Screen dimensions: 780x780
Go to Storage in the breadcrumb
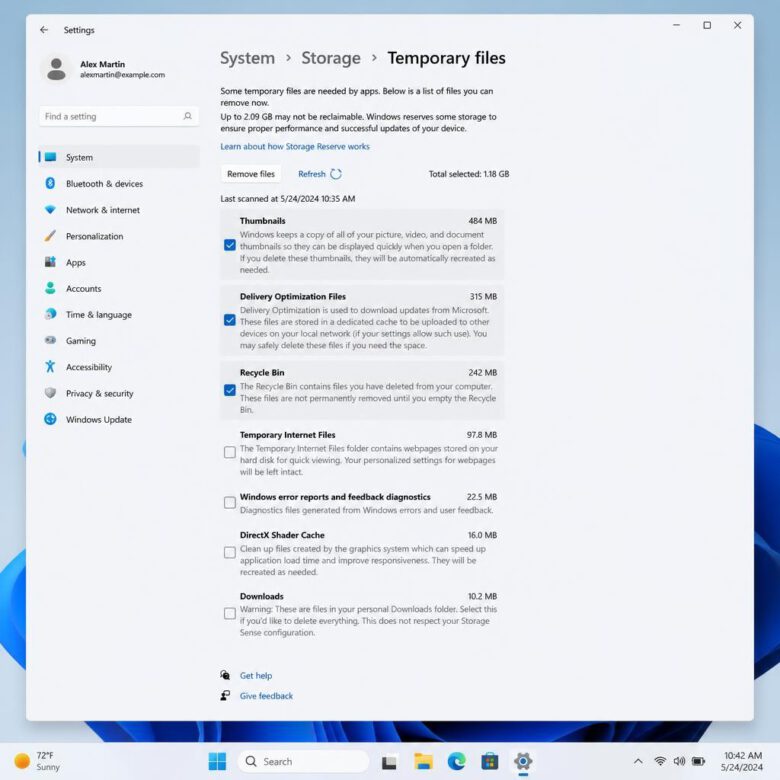(331, 58)
